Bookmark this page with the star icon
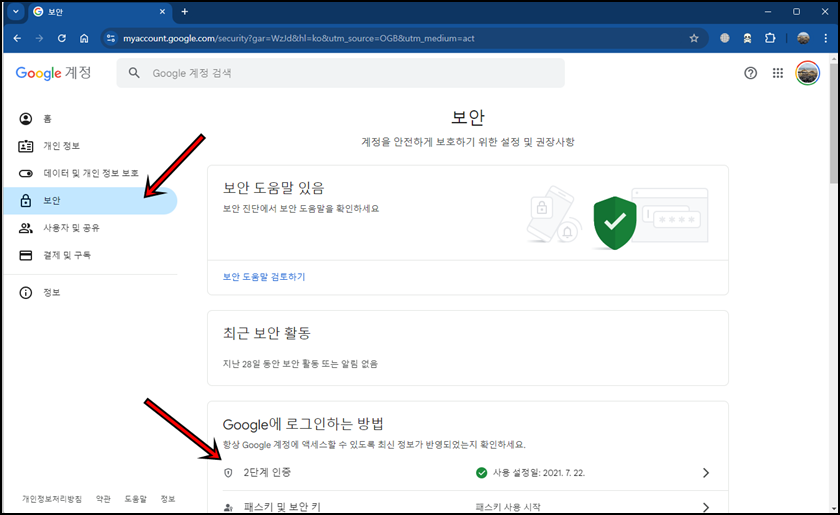840x515 pixels. [x=694, y=39]
